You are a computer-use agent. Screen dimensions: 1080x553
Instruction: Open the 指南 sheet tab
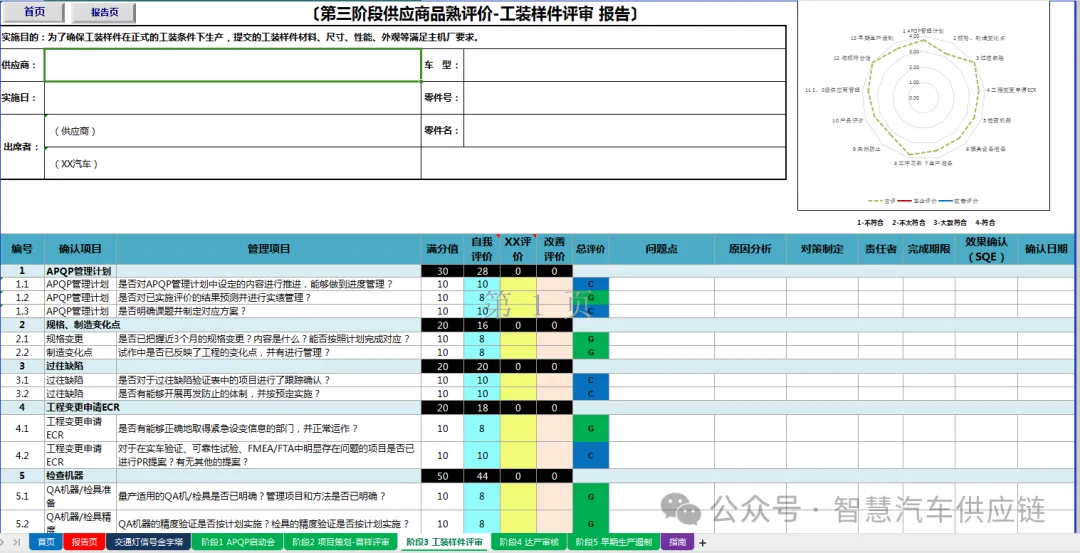coord(678,543)
